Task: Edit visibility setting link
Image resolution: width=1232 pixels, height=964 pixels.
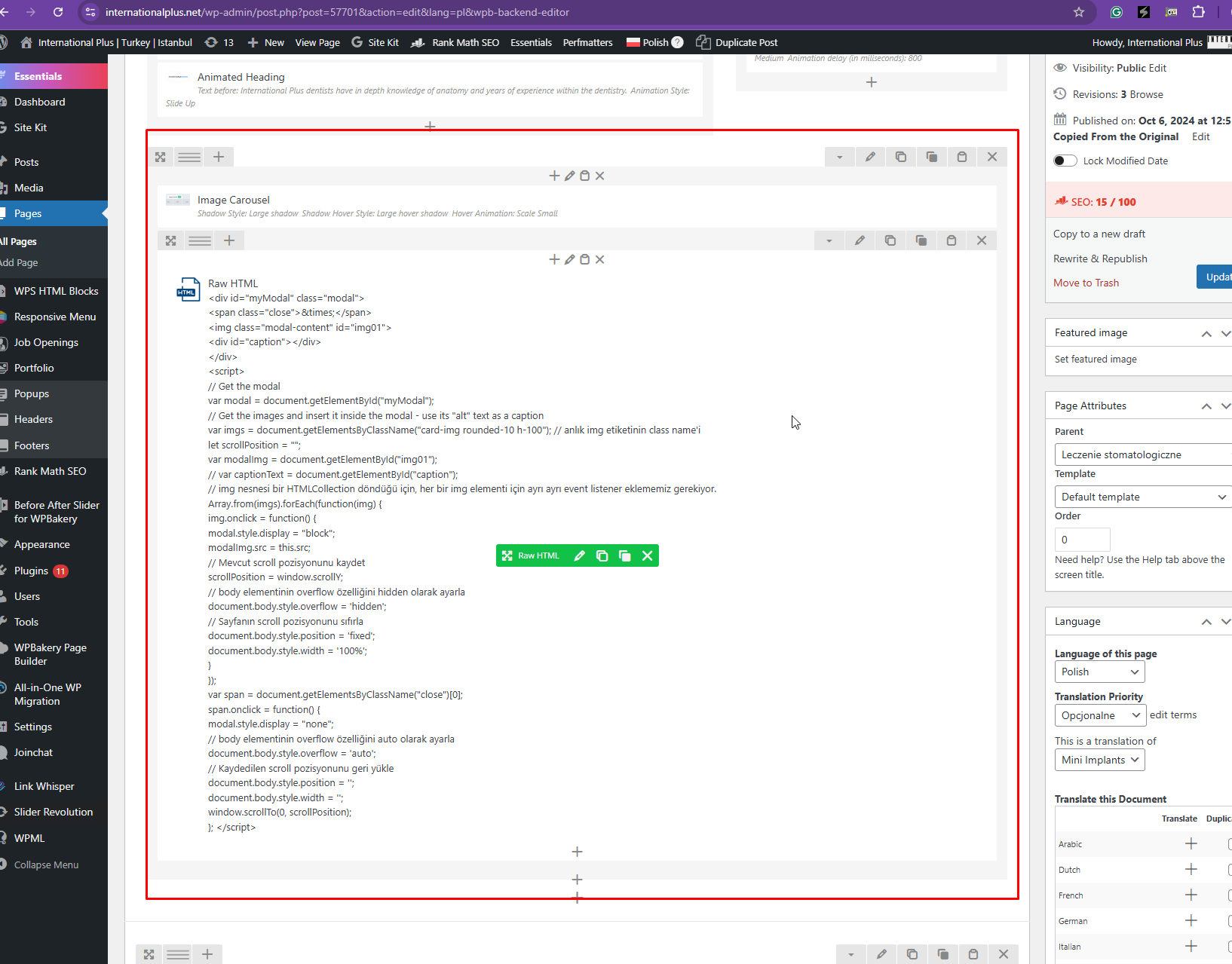Action: click(x=1157, y=68)
